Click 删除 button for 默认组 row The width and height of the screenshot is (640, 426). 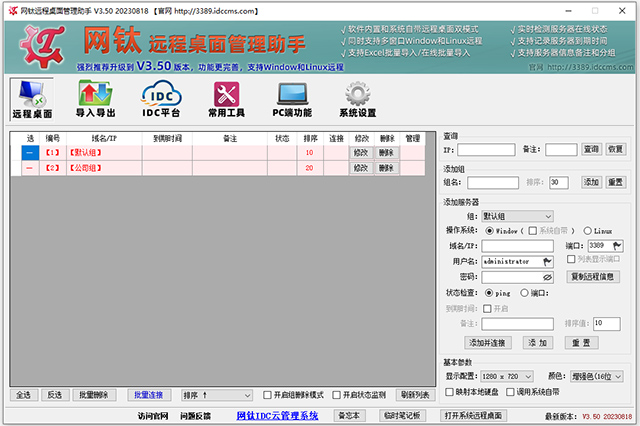[x=386, y=153]
